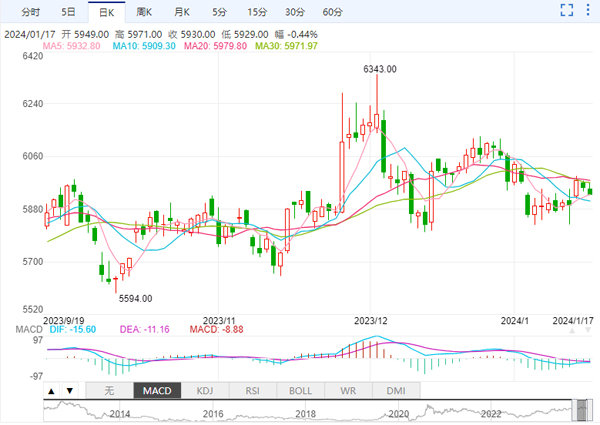The height and width of the screenshot is (425, 600).
Task: Click the 6343.00 high price label
Action: 380,69
